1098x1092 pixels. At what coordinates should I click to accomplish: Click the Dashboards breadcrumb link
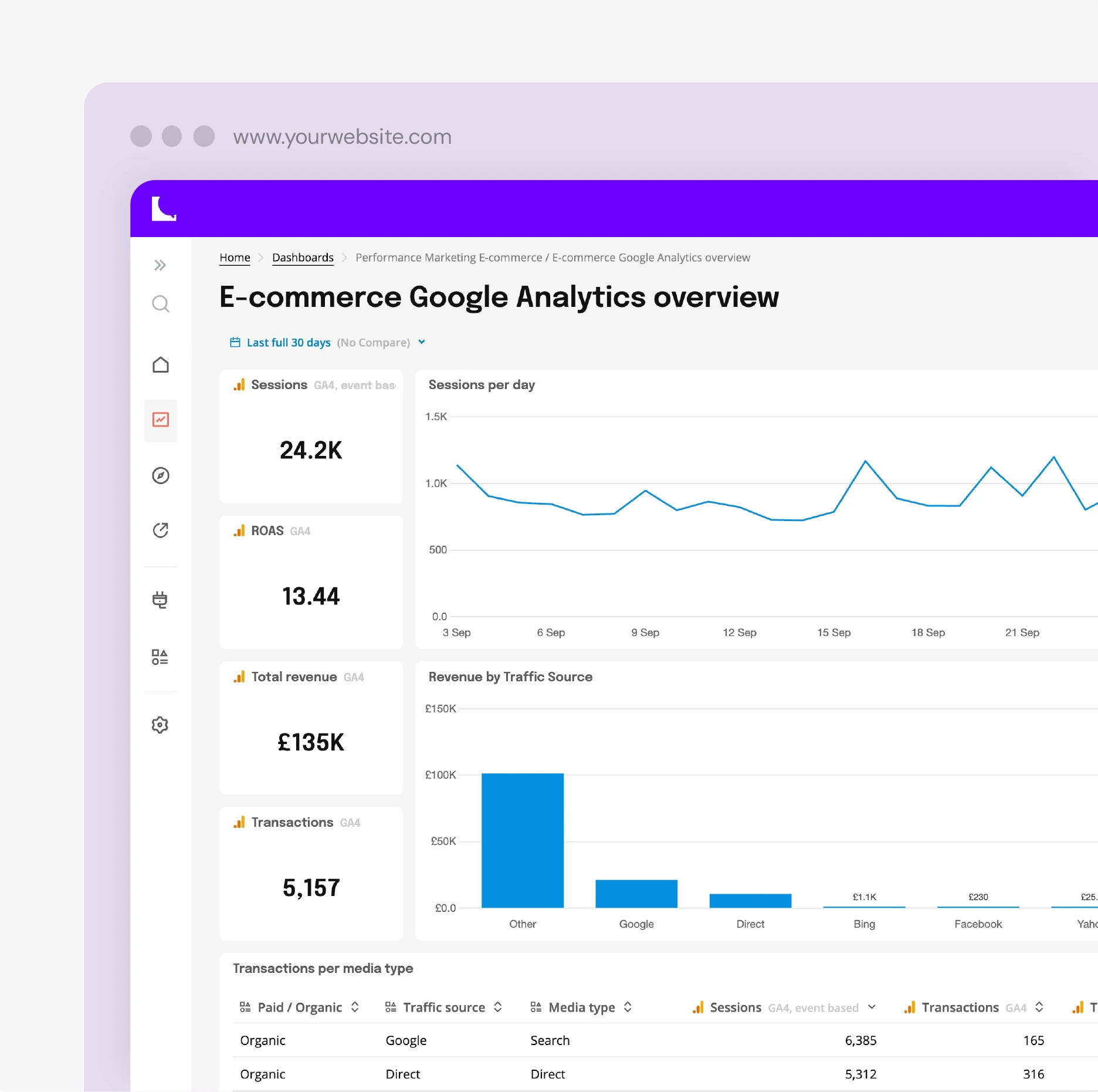[x=303, y=258]
